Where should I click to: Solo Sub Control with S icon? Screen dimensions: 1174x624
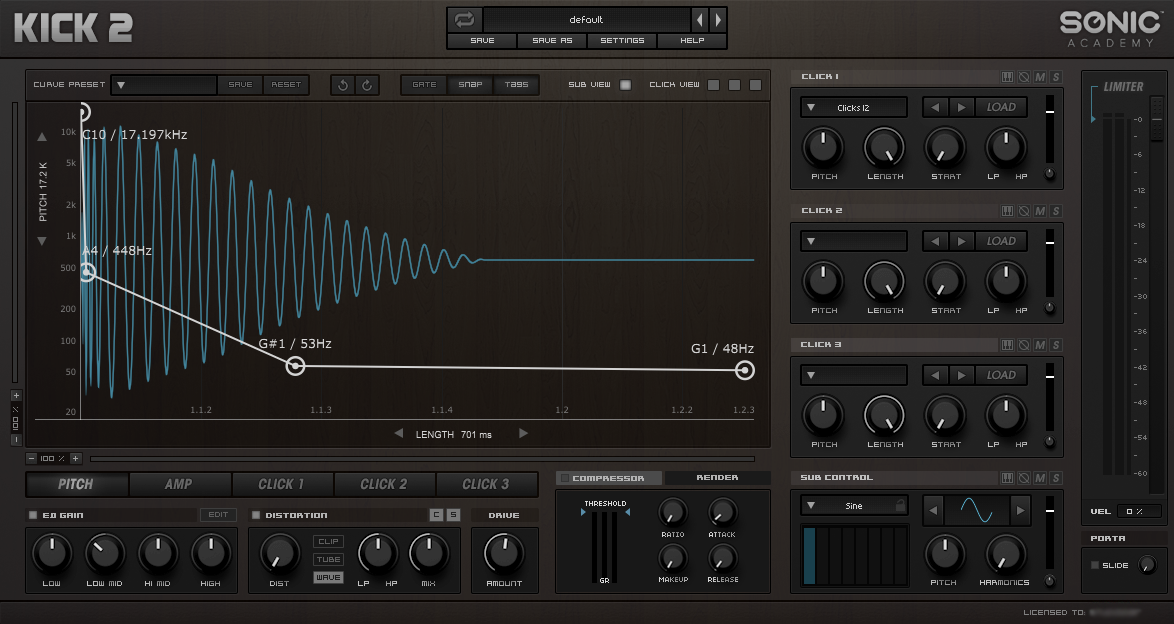[1056, 477]
